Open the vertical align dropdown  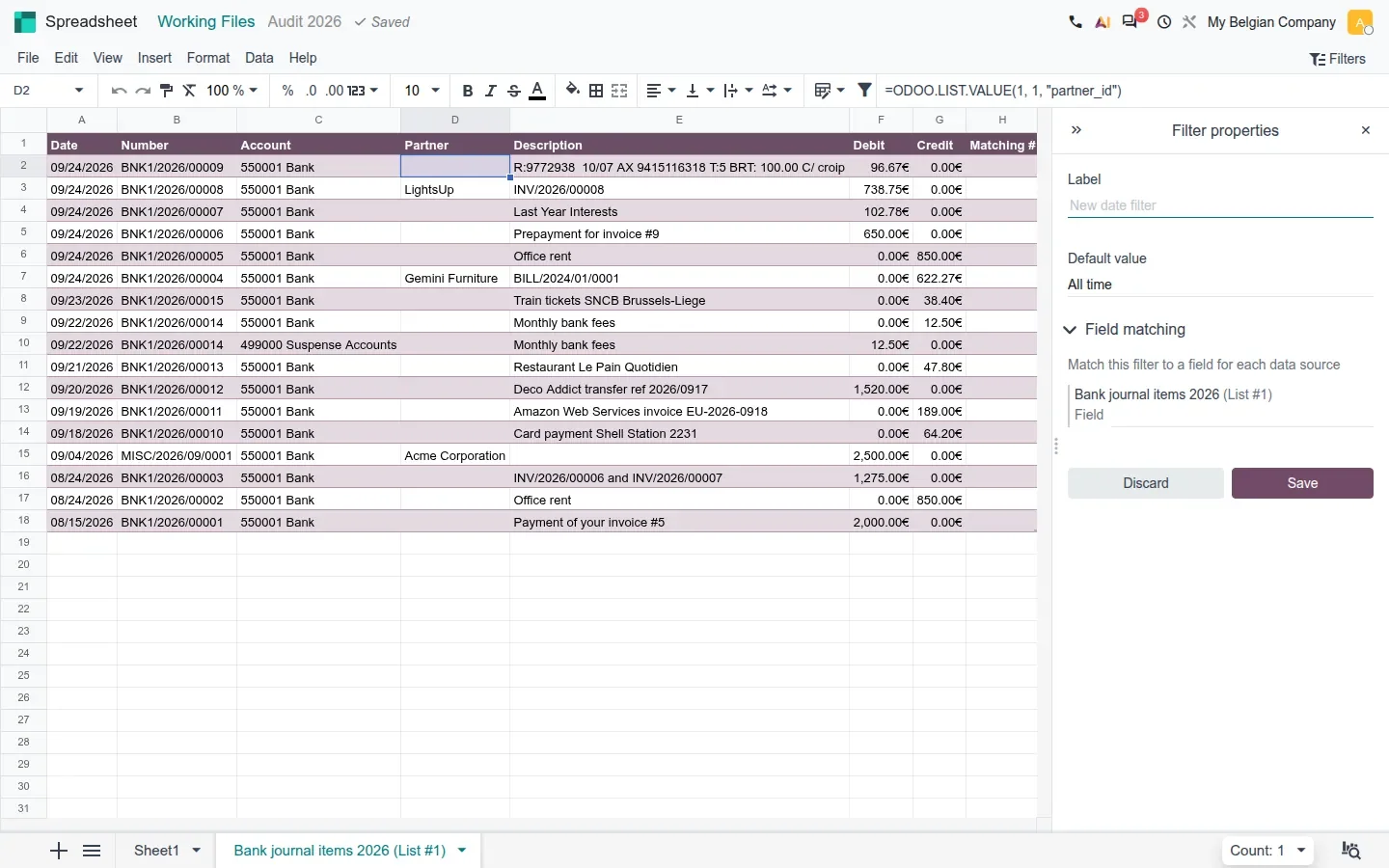pos(699,91)
